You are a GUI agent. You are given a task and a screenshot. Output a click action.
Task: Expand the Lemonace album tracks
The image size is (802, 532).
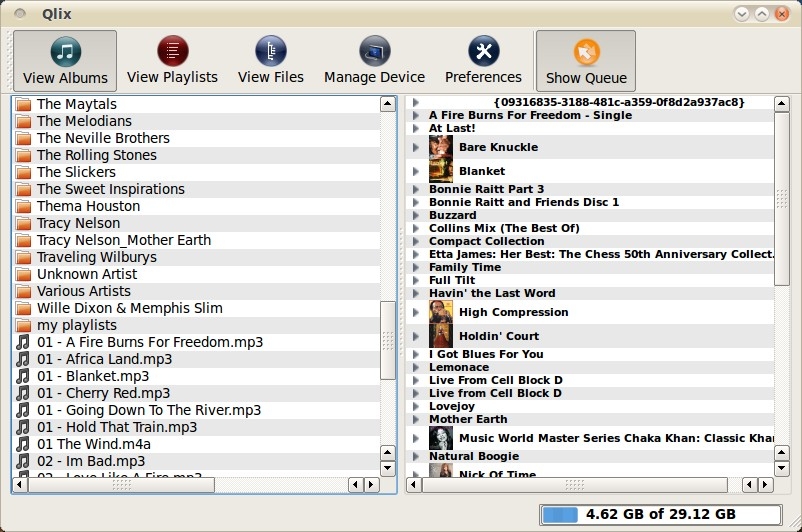[x=416, y=367]
